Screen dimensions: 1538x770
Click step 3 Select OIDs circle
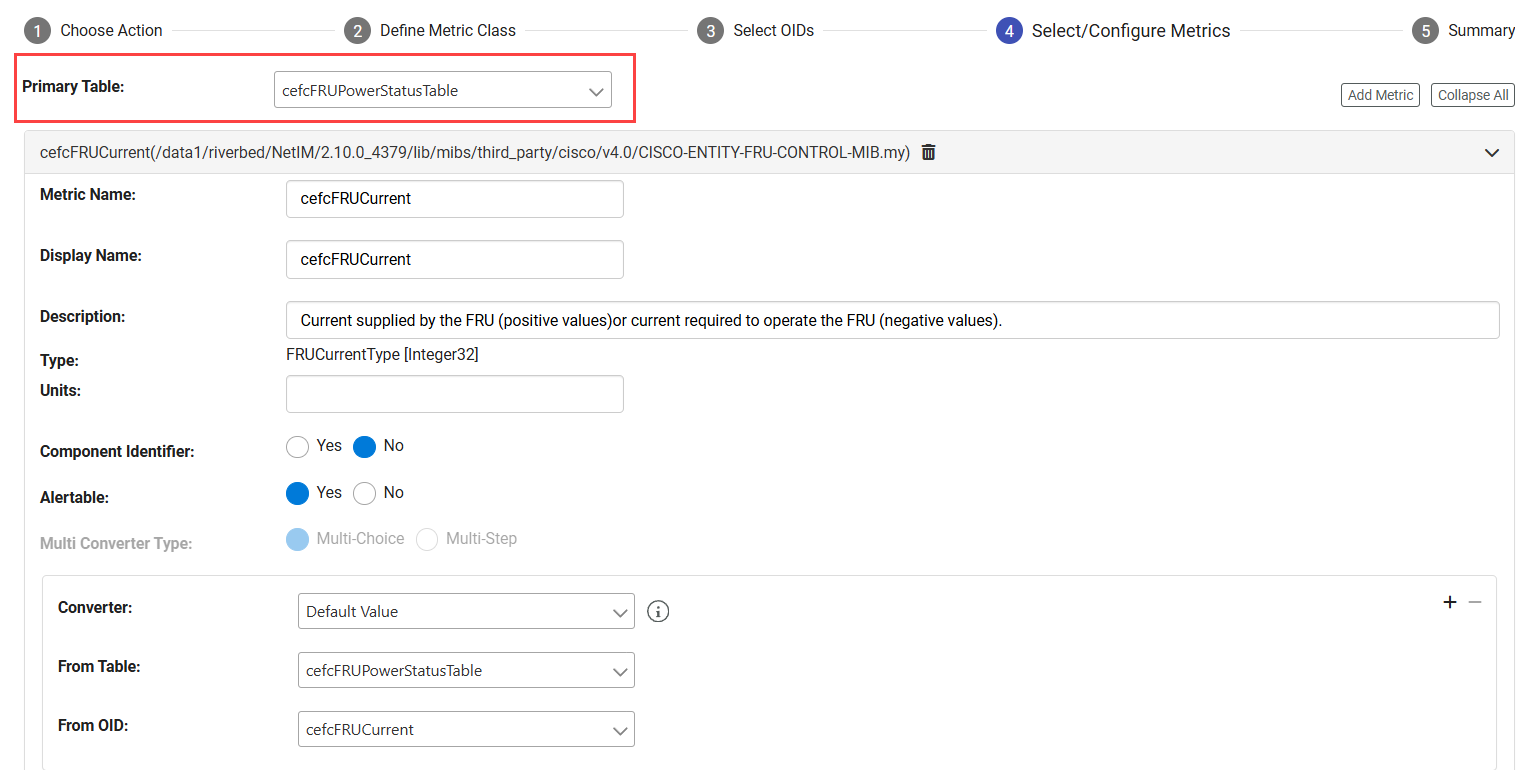(710, 31)
